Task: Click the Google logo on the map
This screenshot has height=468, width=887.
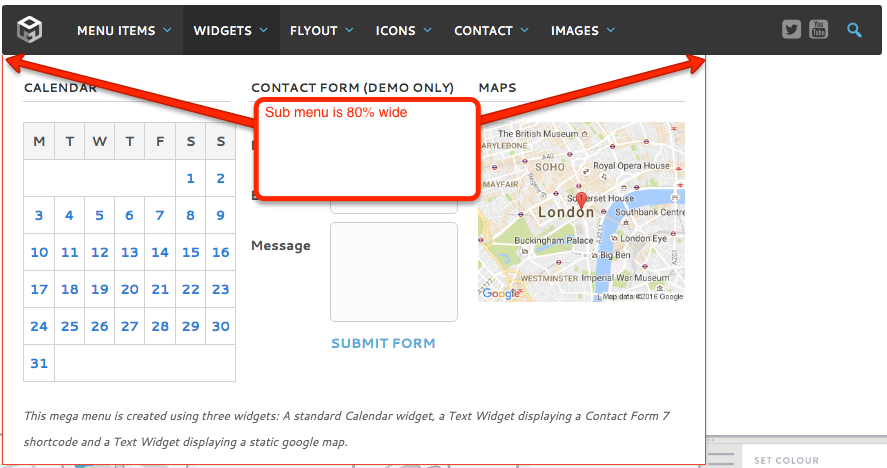Action: point(501,293)
